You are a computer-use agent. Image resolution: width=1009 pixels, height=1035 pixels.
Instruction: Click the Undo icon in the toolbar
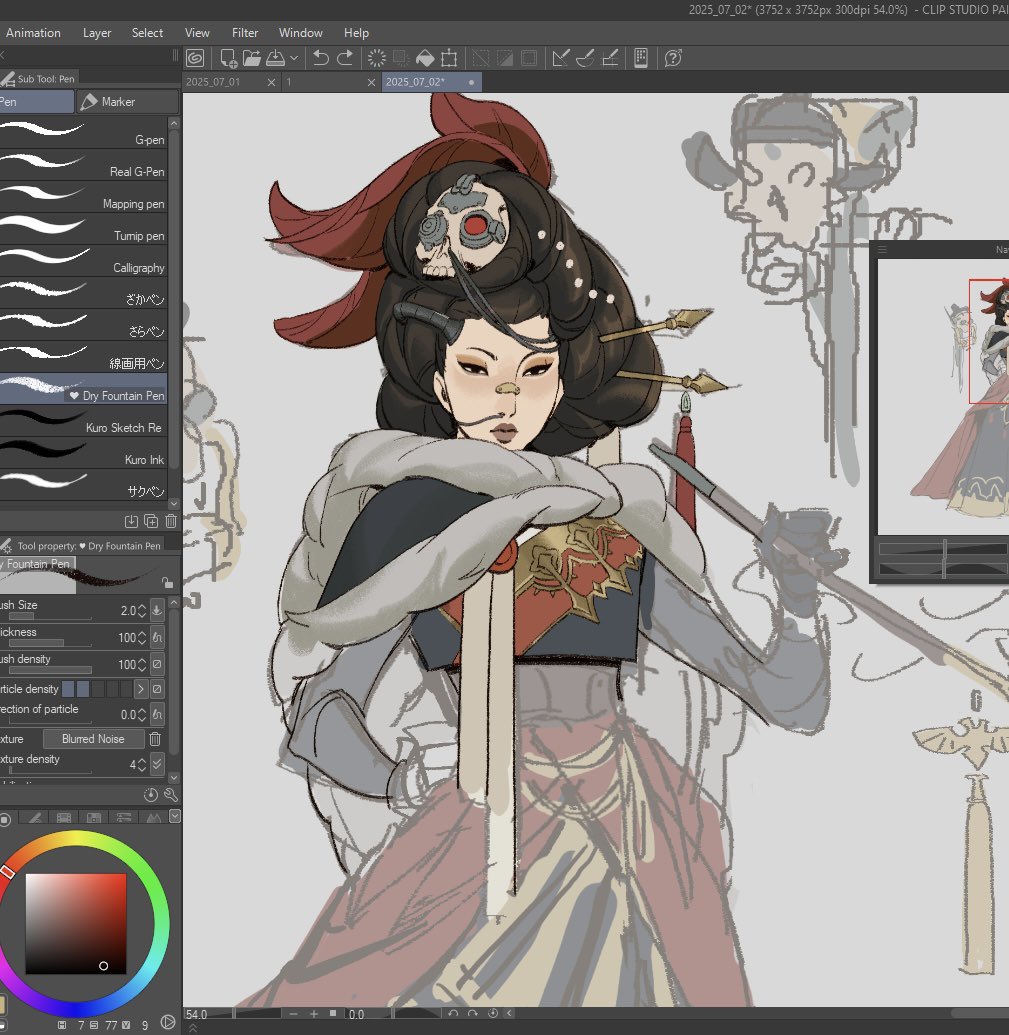[x=319, y=58]
